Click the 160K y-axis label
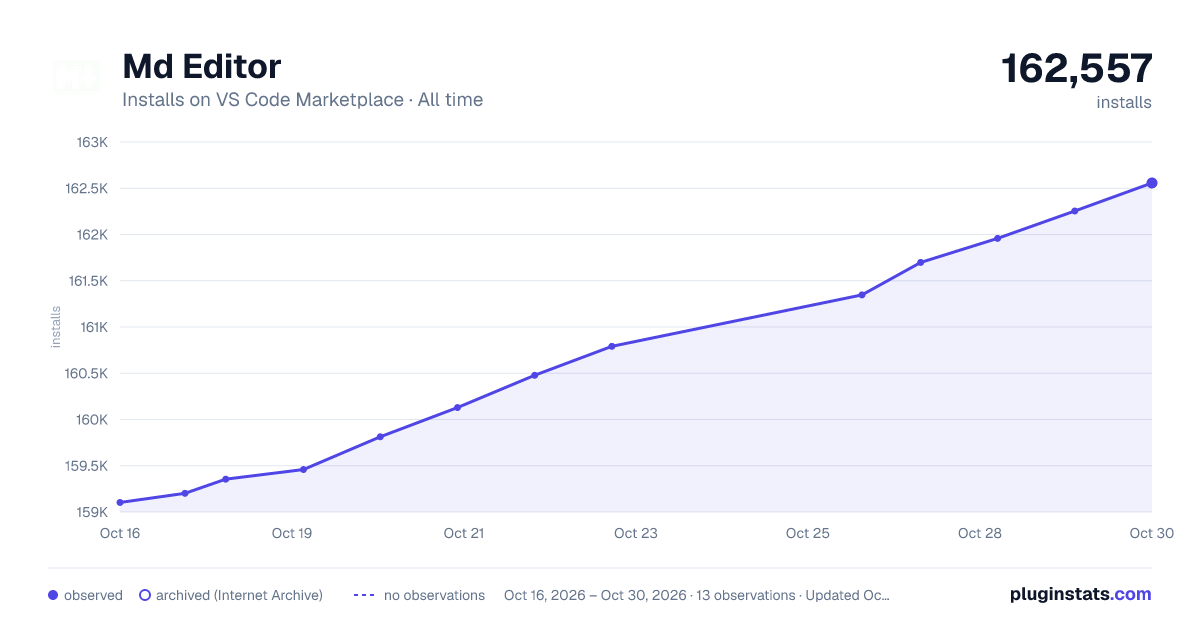 [x=92, y=419]
